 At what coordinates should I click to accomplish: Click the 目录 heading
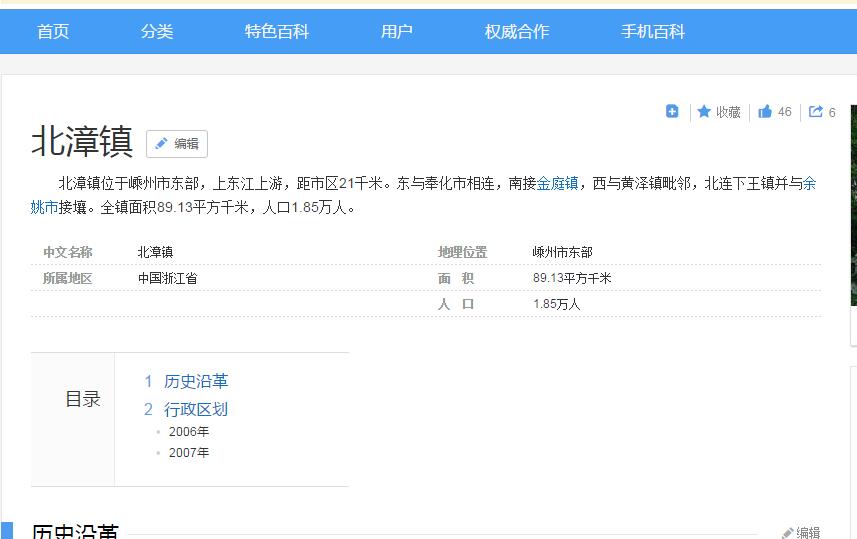(83, 399)
